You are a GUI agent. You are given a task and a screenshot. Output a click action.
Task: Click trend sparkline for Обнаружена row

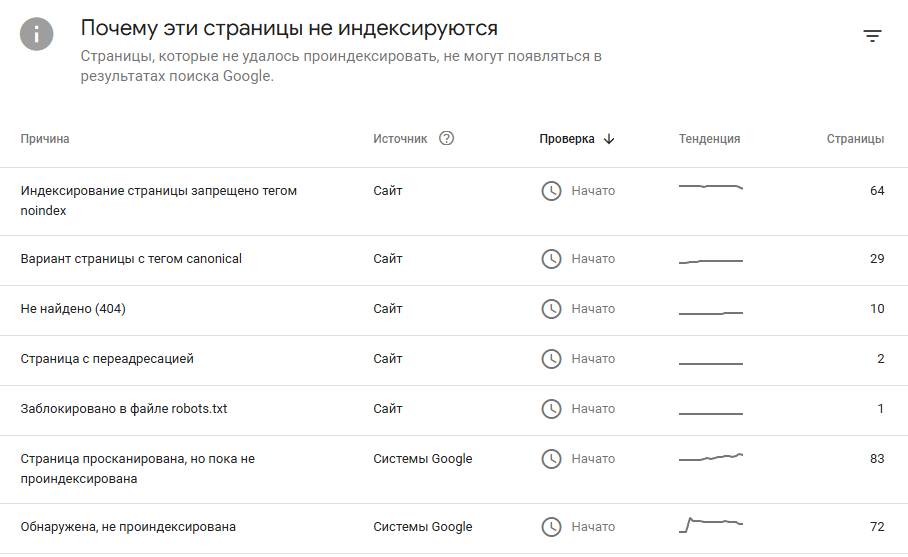click(711, 524)
